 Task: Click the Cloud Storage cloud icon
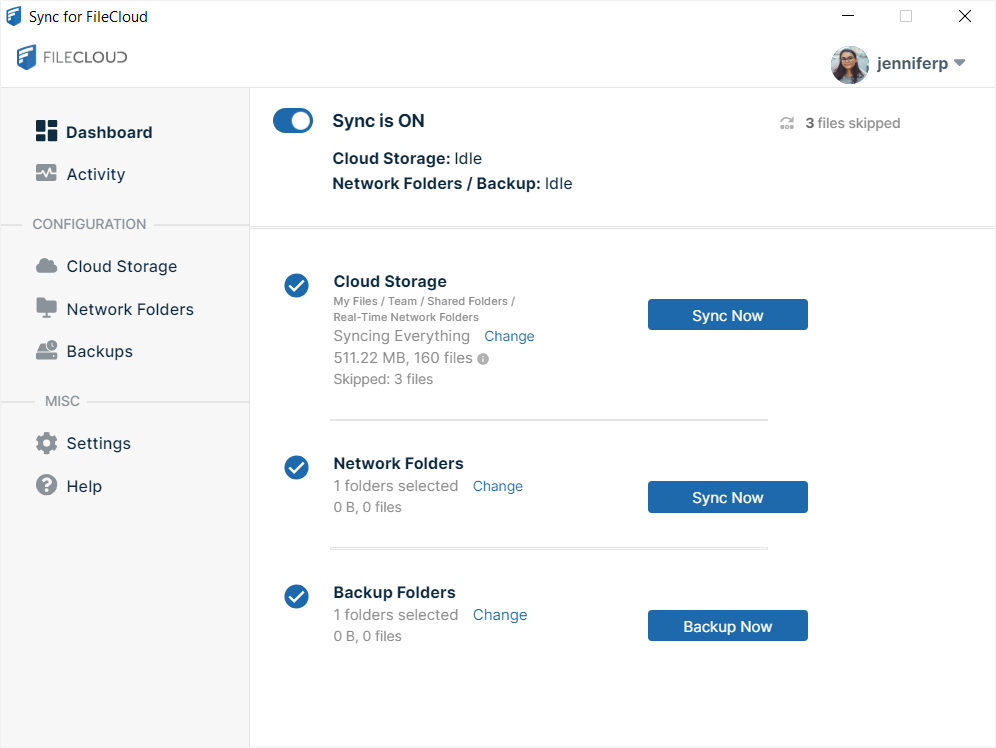click(46, 266)
